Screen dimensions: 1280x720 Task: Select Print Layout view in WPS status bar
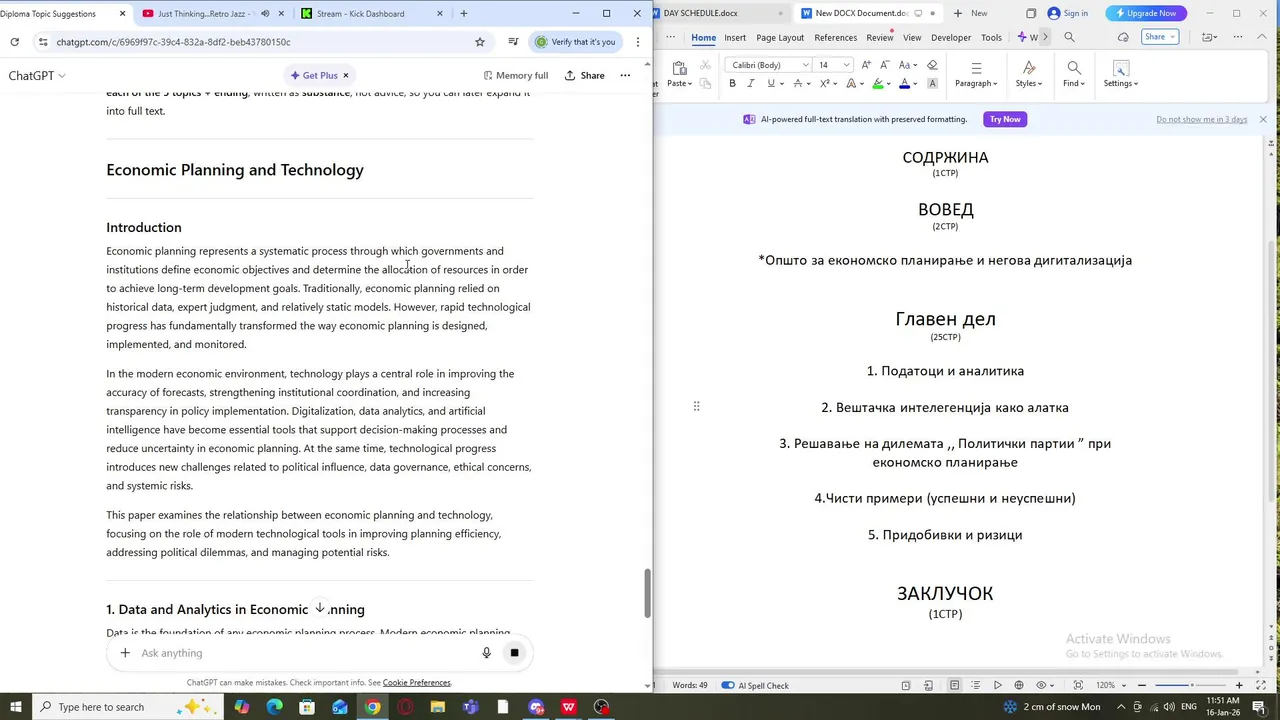click(x=954, y=685)
